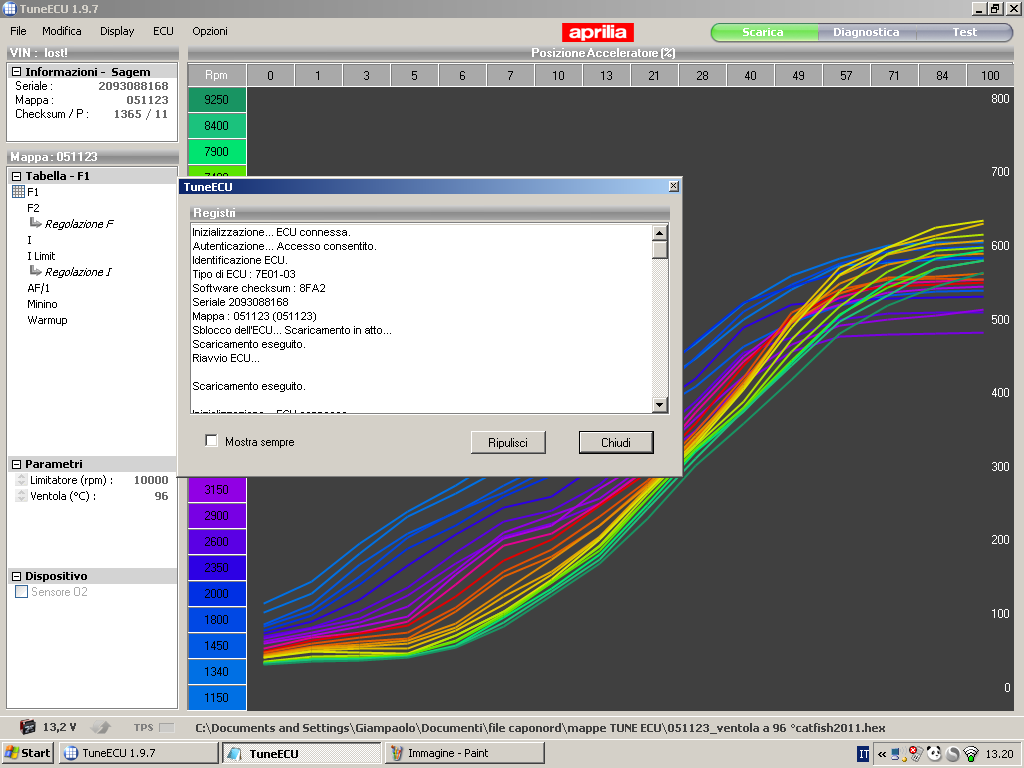Switch to TuneECU 1.9.7 taskbar item
The width and height of the screenshot is (1024, 768).
pos(138,753)
